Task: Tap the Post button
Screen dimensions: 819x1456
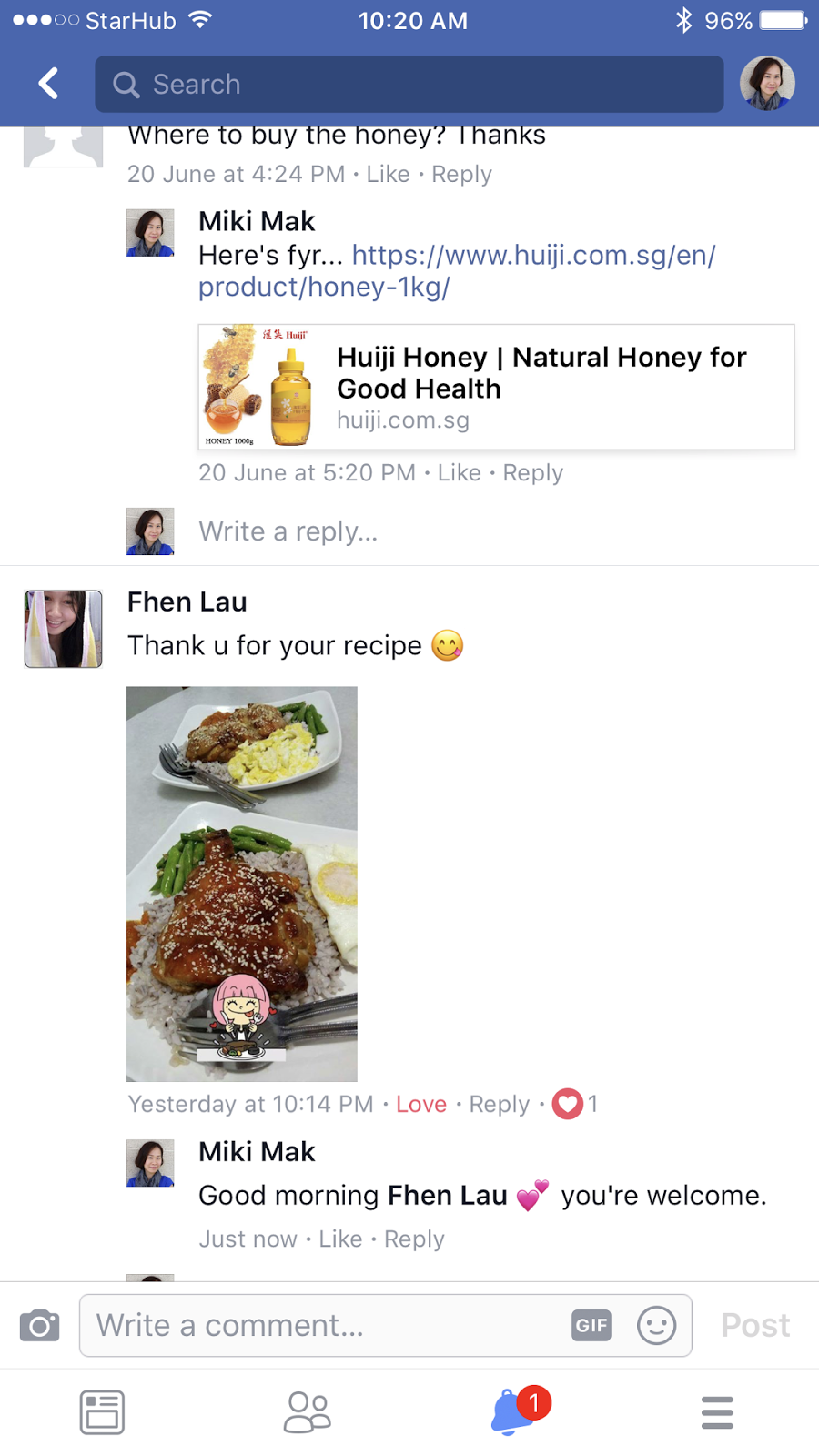Action: [755, 1326]
